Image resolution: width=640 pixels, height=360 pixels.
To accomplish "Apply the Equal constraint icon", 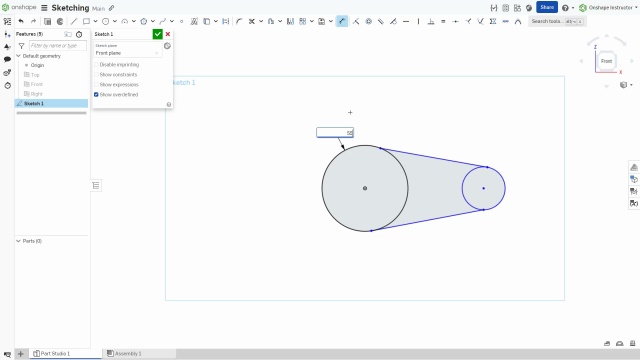I will point(443,21).
